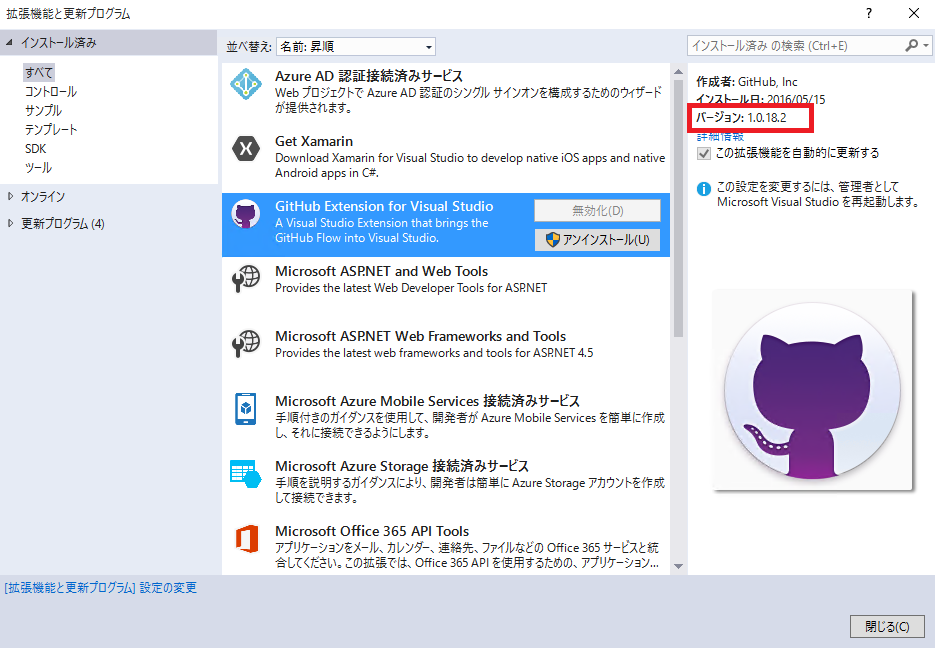Close the dialog with the title bar X
Viewport: 935px width, 648px height.
tap(914, 13)
